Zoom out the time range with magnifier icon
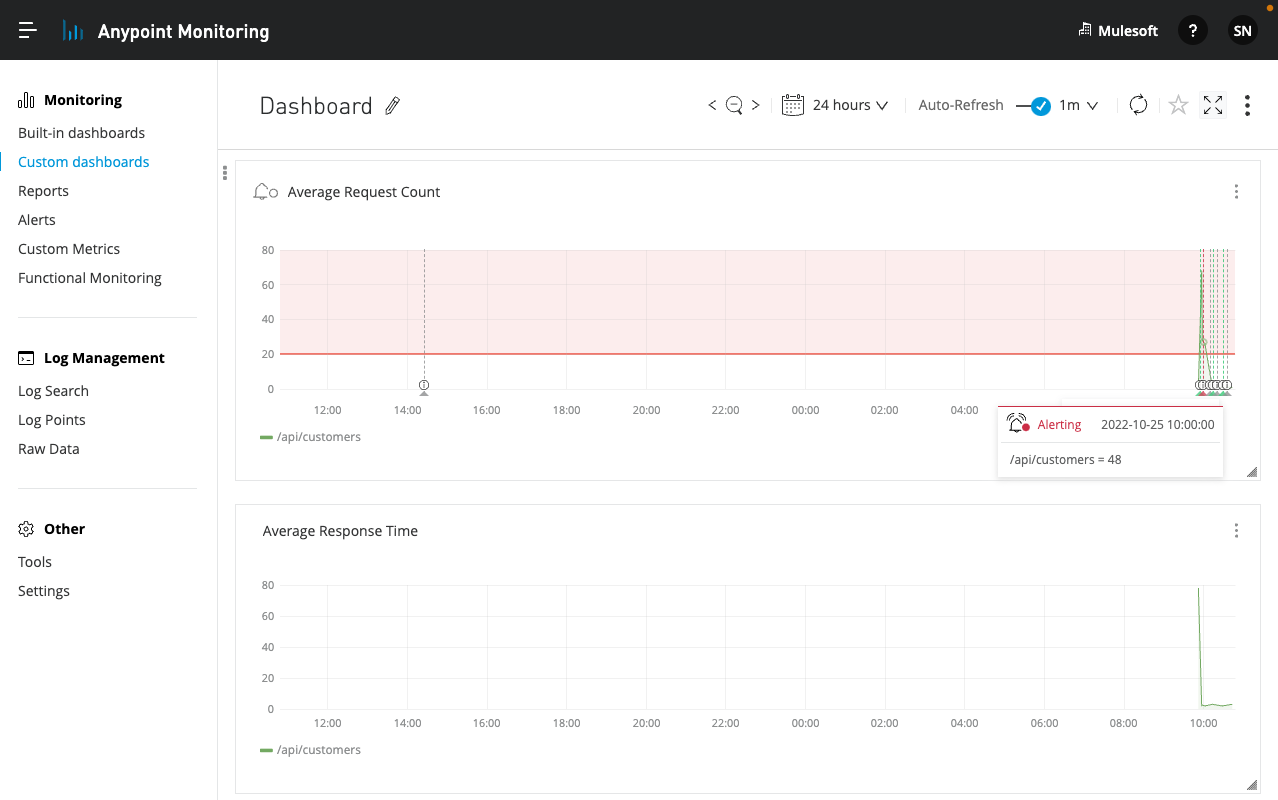1278x800 pixels. tap(734, 104)
